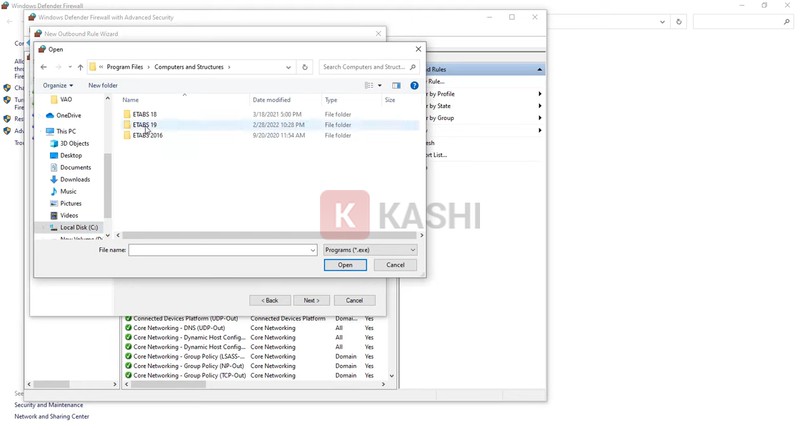Viewport: 800px width, 430px height.
Task: Select This PC in navigation pane
Action: (66, 131)
